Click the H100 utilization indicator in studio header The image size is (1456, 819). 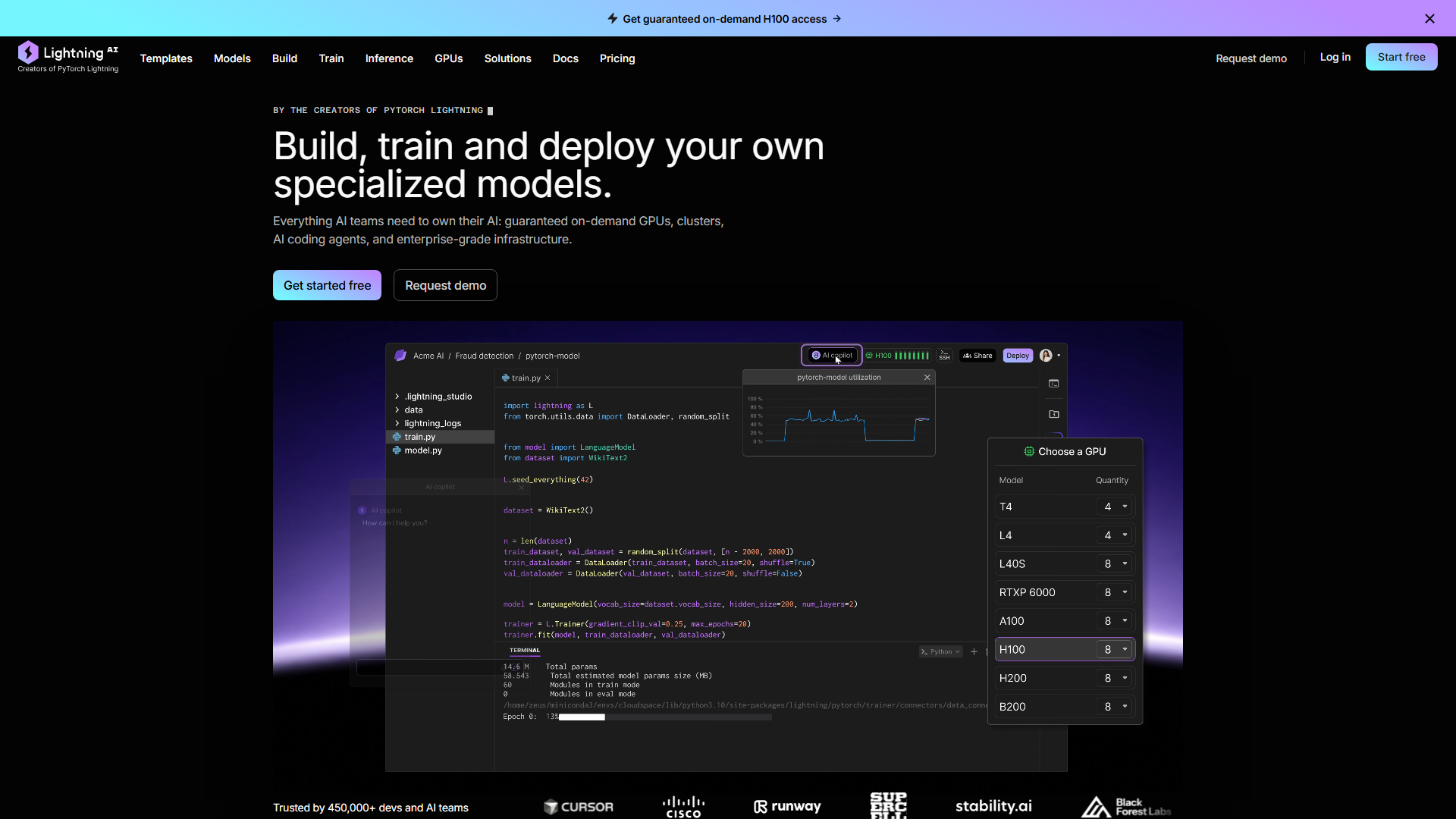(x=897, y=356)
